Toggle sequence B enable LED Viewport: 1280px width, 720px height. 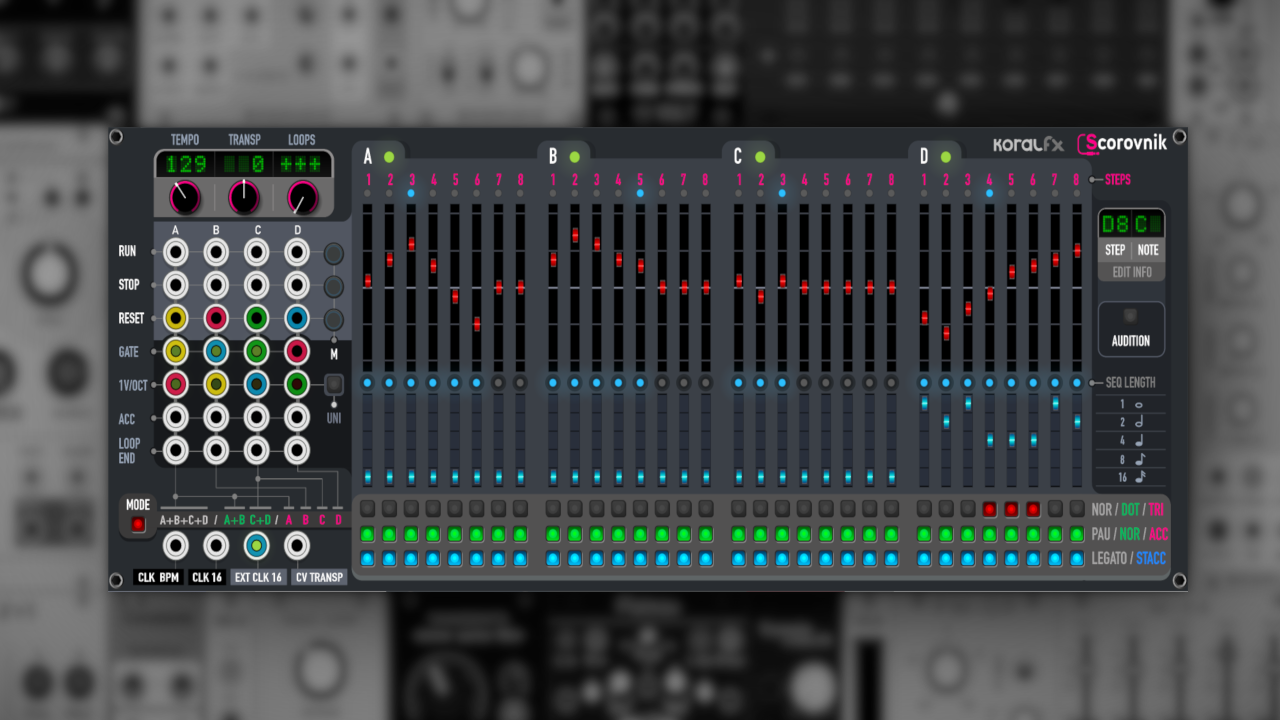click(575, 157)
